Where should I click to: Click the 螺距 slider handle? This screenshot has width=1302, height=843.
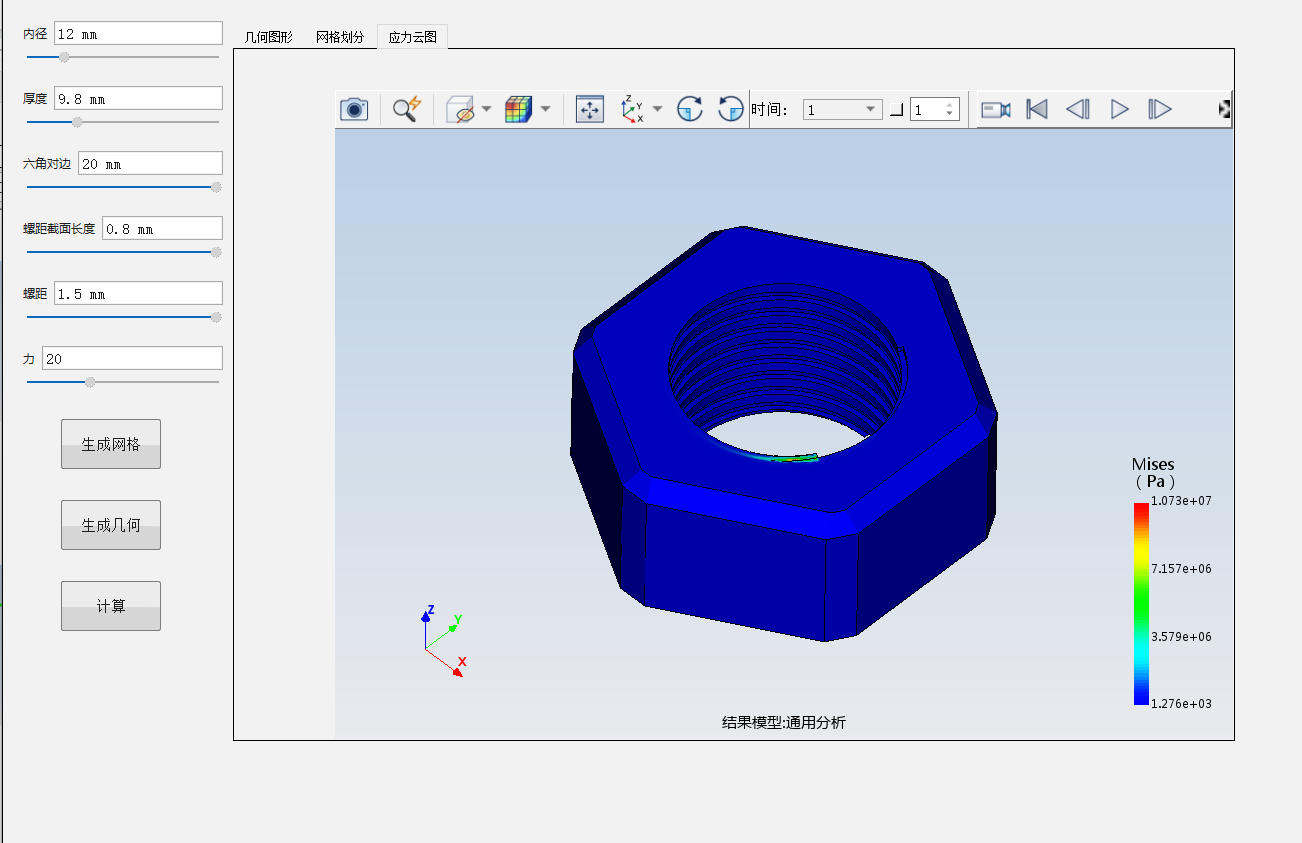[216, 317]
